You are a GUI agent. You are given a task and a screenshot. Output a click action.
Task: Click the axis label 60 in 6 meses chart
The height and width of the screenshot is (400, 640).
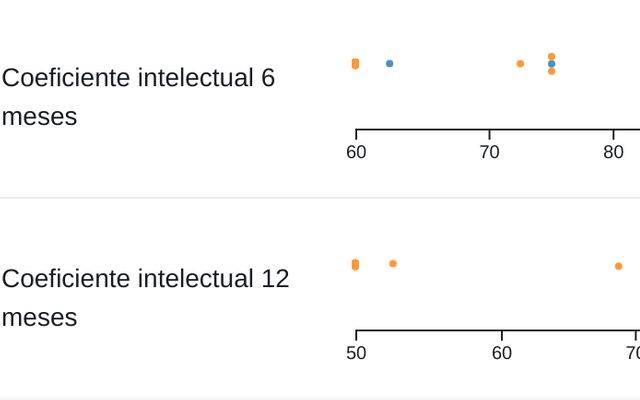(356, 152)
